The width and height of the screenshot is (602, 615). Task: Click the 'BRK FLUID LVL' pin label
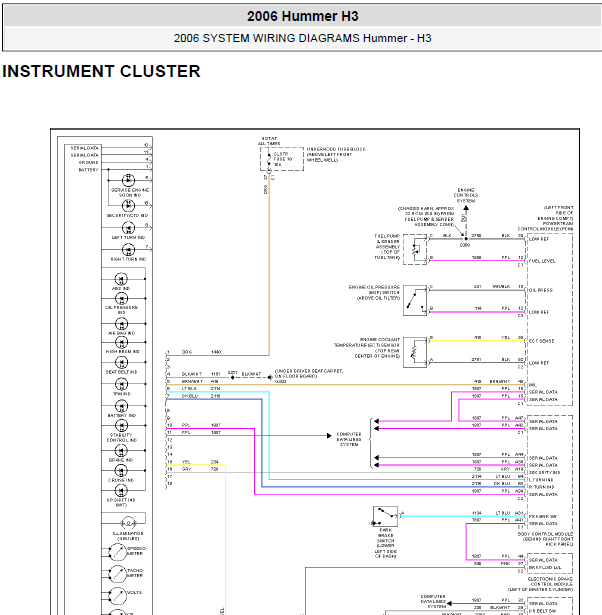tap(545, 568)
